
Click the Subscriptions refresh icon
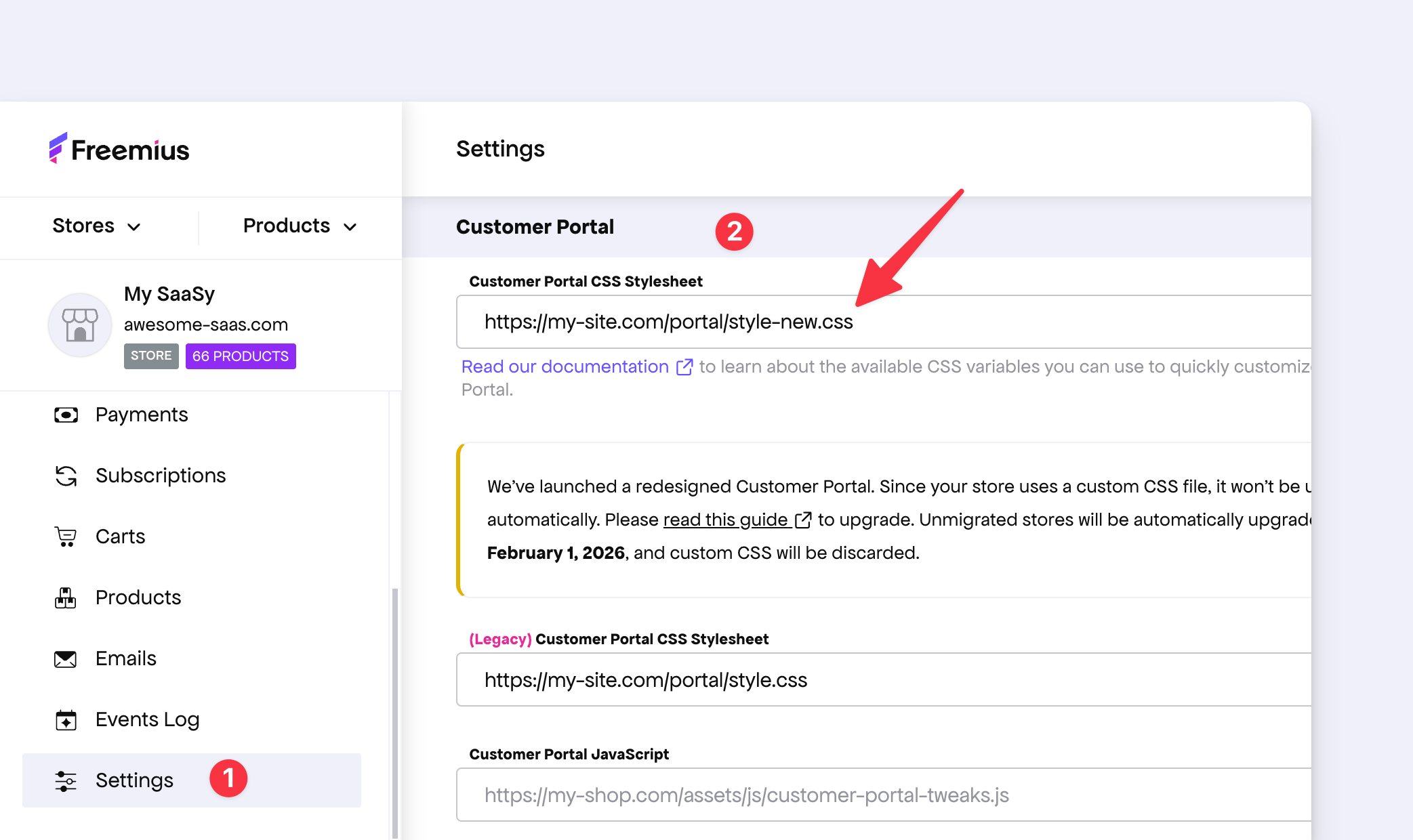click(x=66, y=476)
